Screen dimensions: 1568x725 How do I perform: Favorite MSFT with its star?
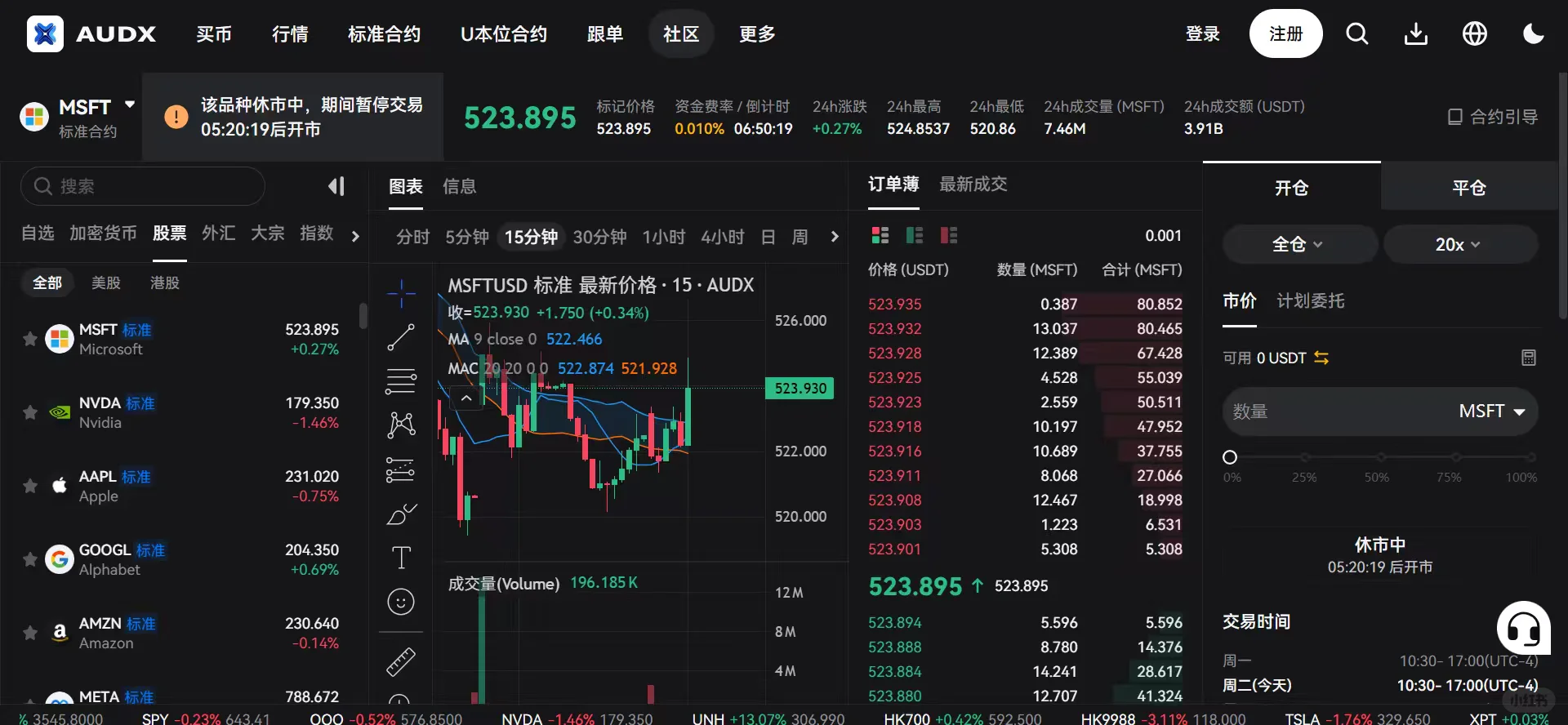pyautogui.click(x=30, y=339)
